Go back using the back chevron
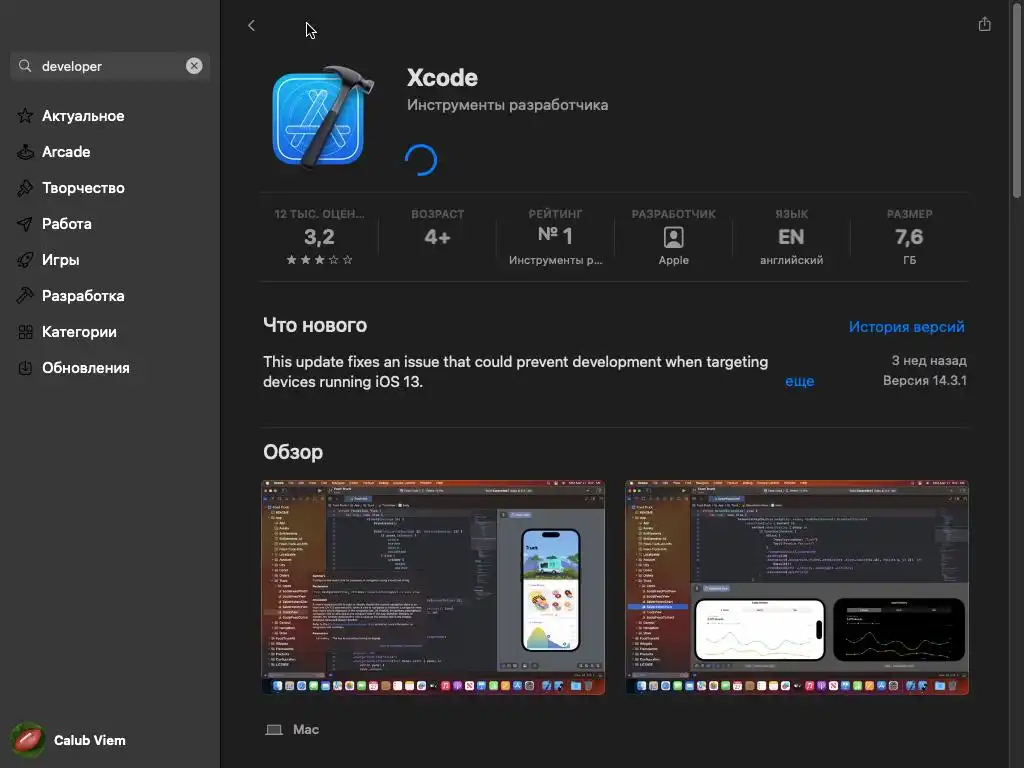This screenshot has width=1024, height=768. pyautogui.click(x=251, y=25)
